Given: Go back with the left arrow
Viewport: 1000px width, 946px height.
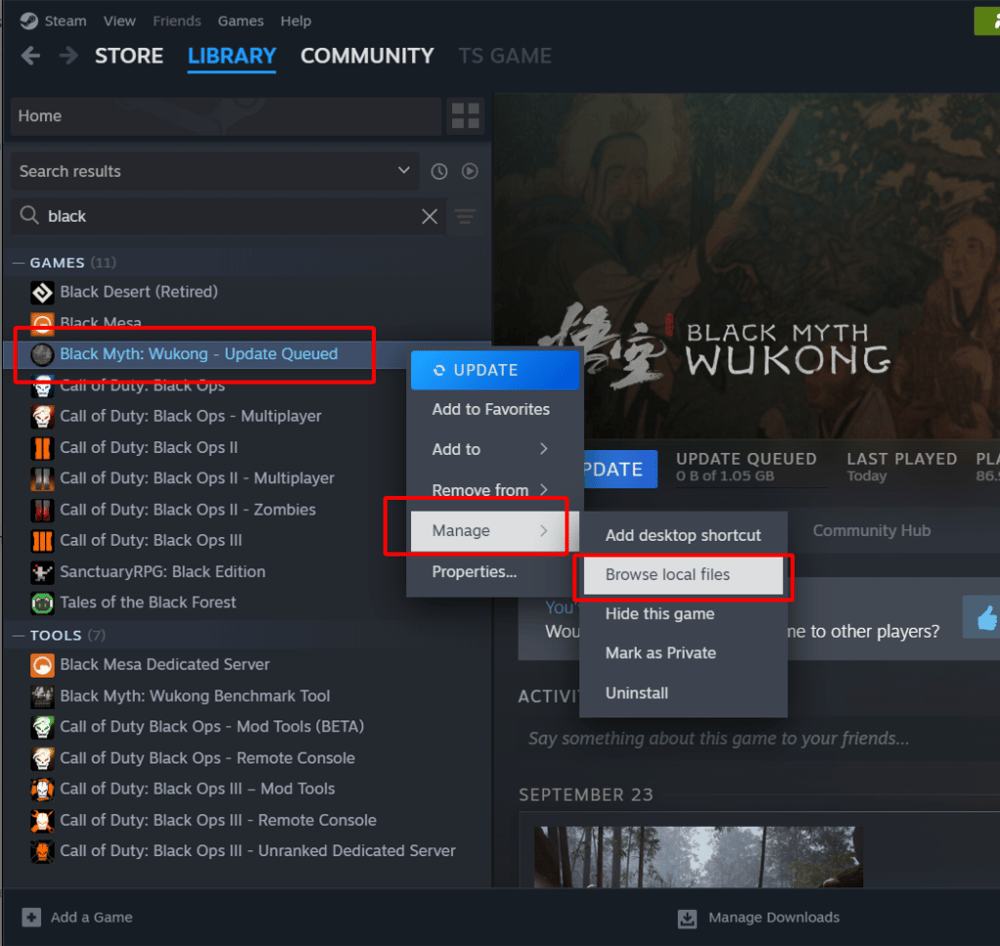Looking at the screenshot, I should (x=31, y=56).
